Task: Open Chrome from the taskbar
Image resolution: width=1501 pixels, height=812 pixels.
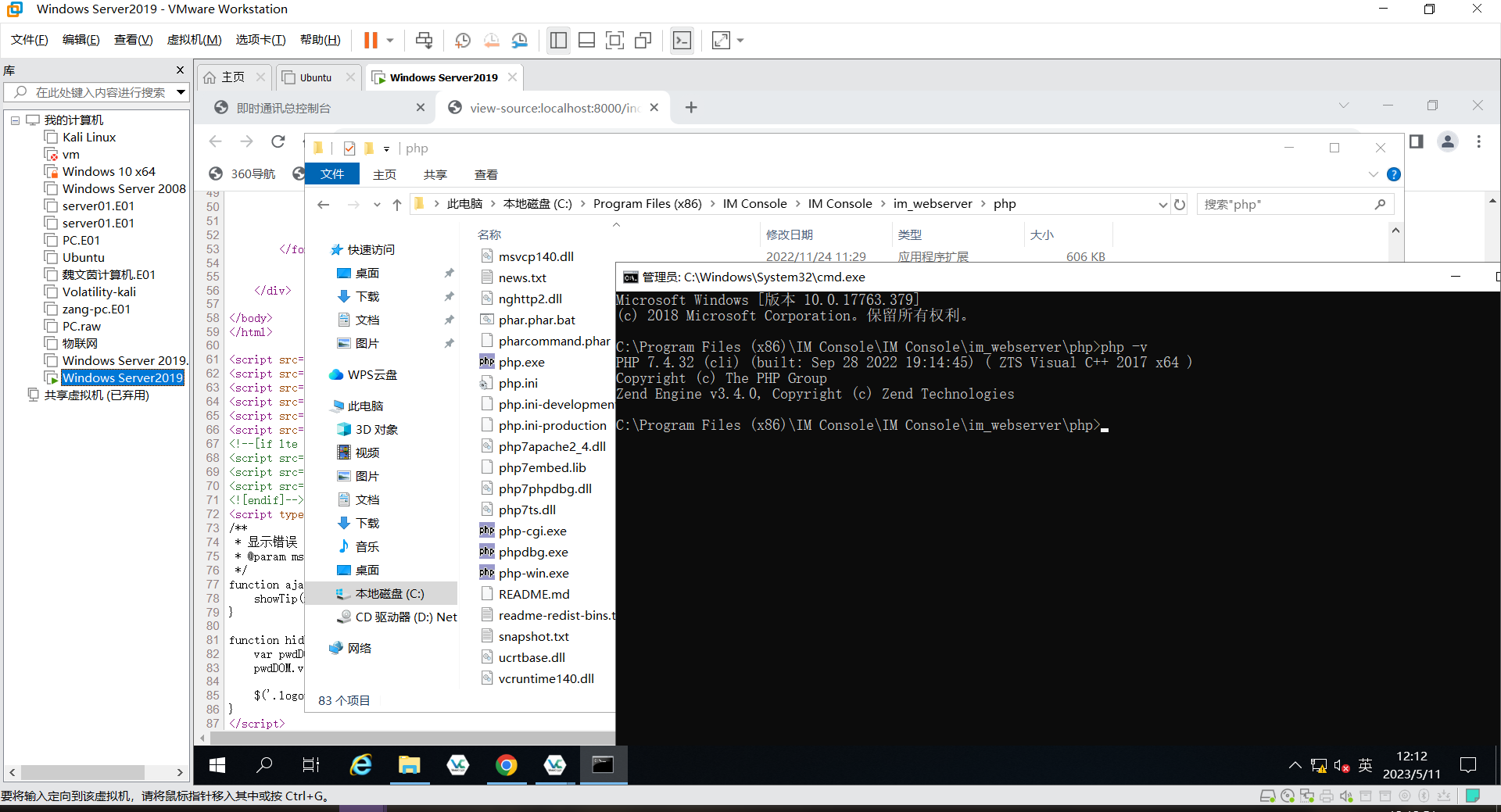Action: pyautogui.click(x=506, y=765)
